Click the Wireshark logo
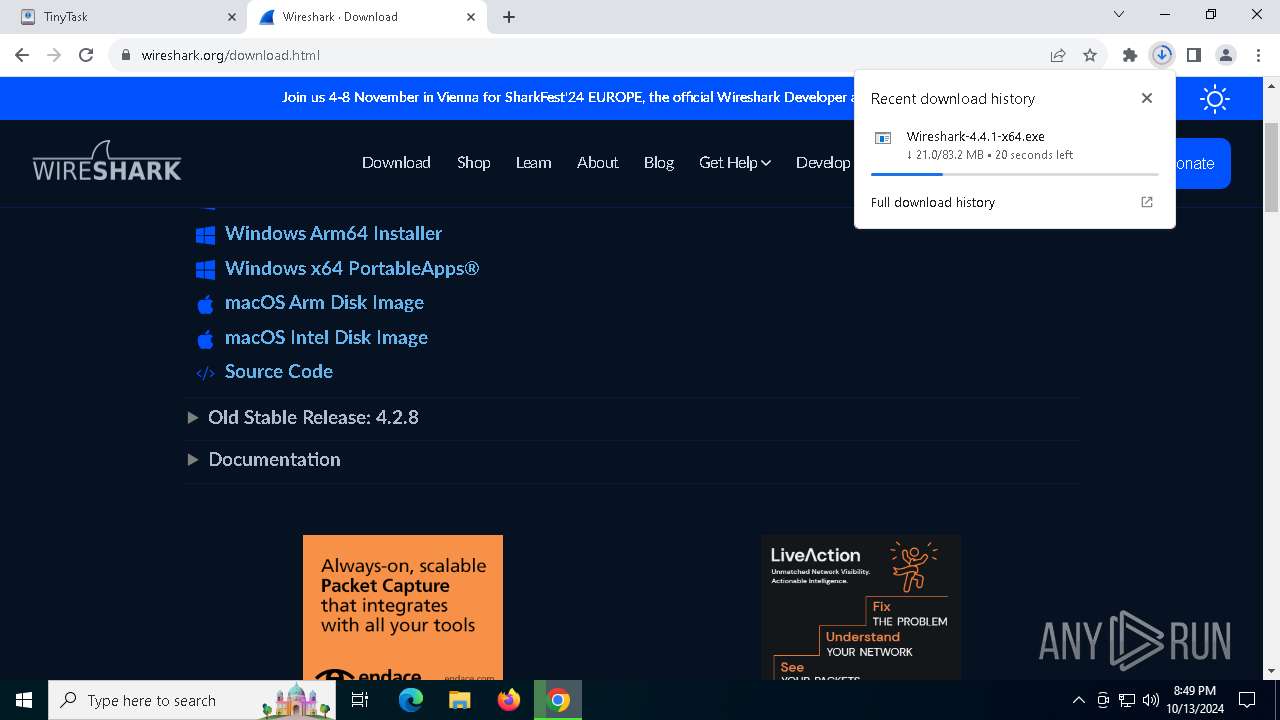Image resolution: width=1280 pixels, height=720 pixels. coord(107,162)
